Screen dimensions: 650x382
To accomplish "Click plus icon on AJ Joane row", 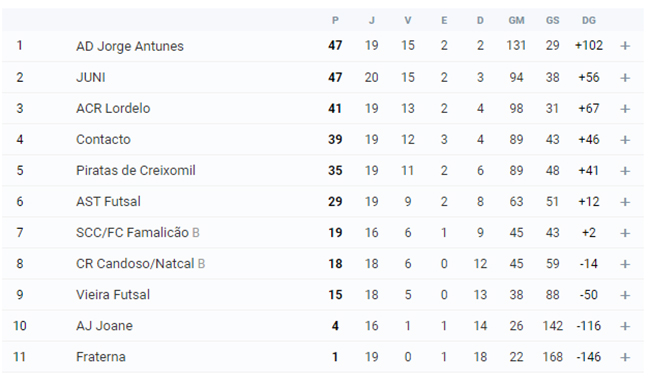I will (x=625, y=326).
